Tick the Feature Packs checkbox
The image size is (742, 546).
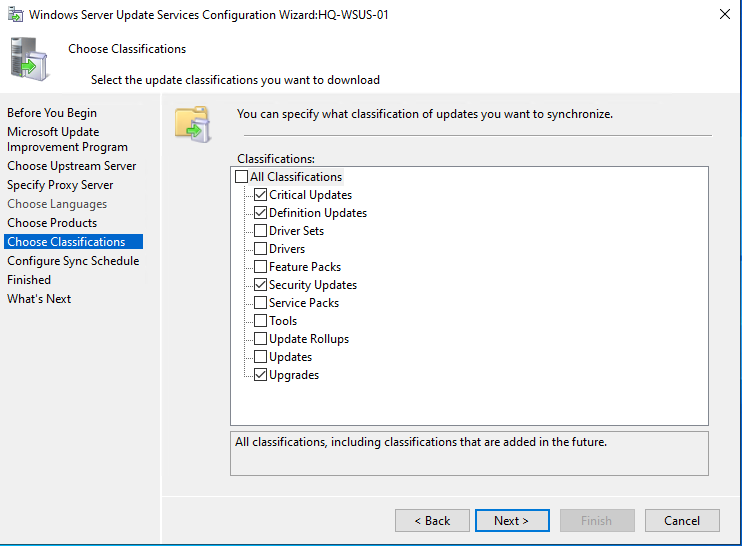tap(261, 267)
